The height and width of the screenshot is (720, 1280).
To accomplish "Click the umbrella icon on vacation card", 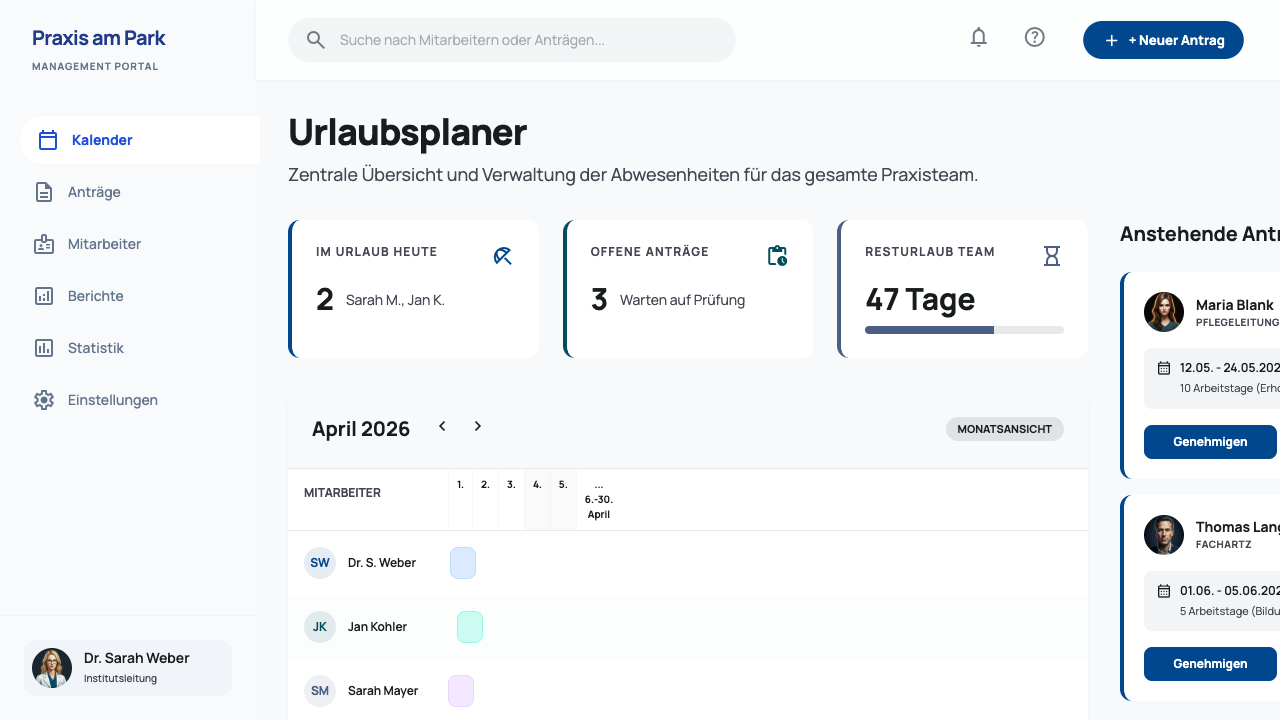I will 503,256.
